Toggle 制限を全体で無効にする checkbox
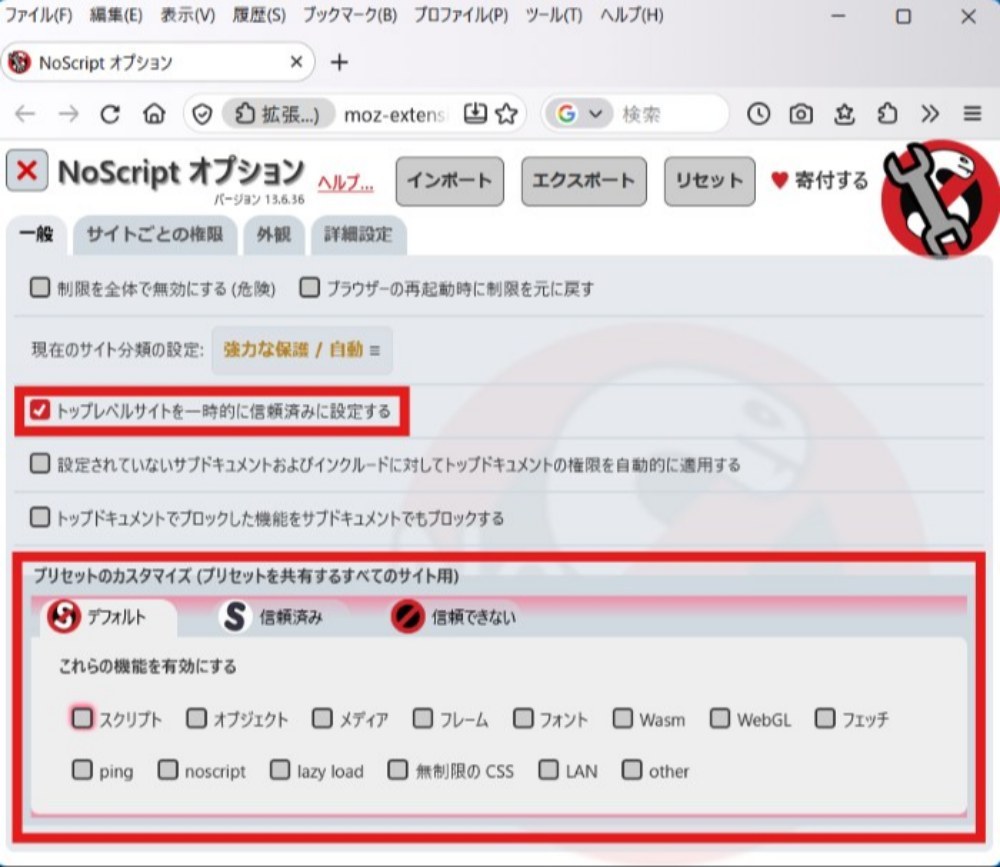 pyautogui.click(x=40, y=288)
